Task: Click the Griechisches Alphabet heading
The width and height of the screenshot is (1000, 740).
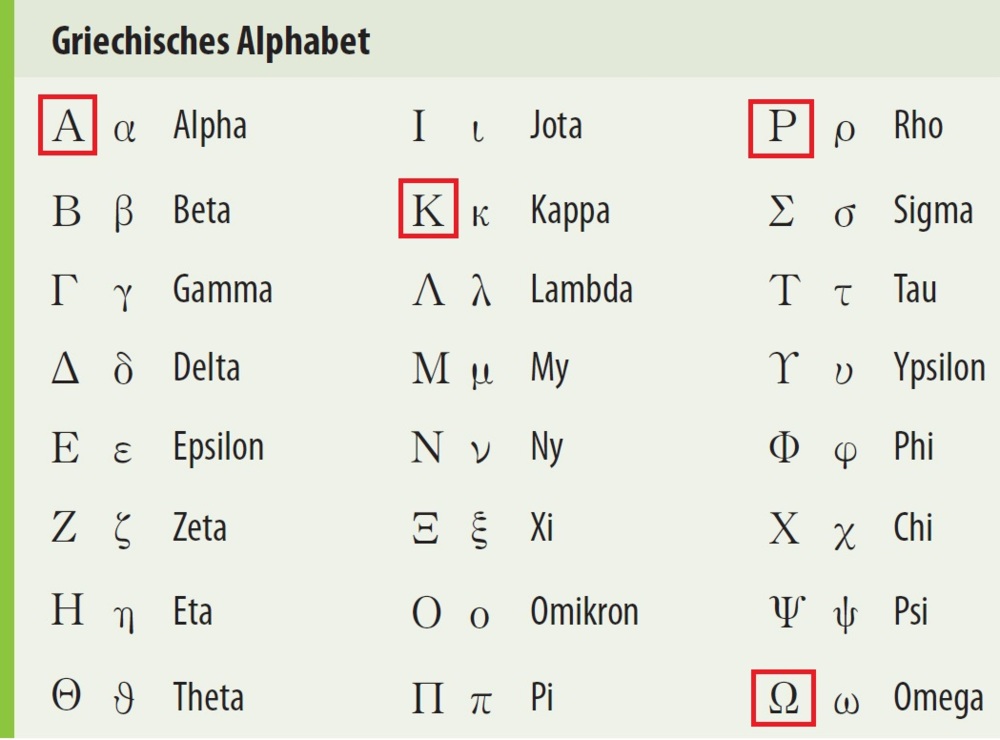Action: pos(210,42)
